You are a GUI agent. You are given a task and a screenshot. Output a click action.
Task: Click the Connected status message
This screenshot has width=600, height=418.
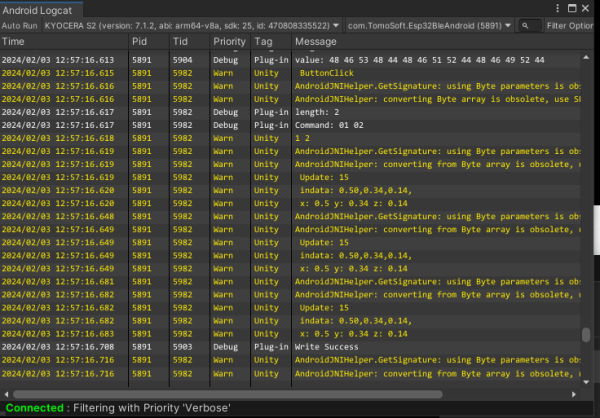[35, 408]
